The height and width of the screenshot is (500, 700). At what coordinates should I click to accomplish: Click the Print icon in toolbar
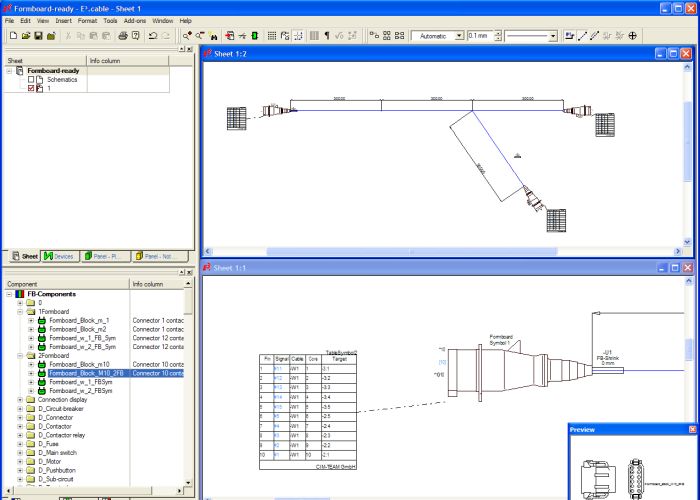pyautogui.click(x=122, y=35)
